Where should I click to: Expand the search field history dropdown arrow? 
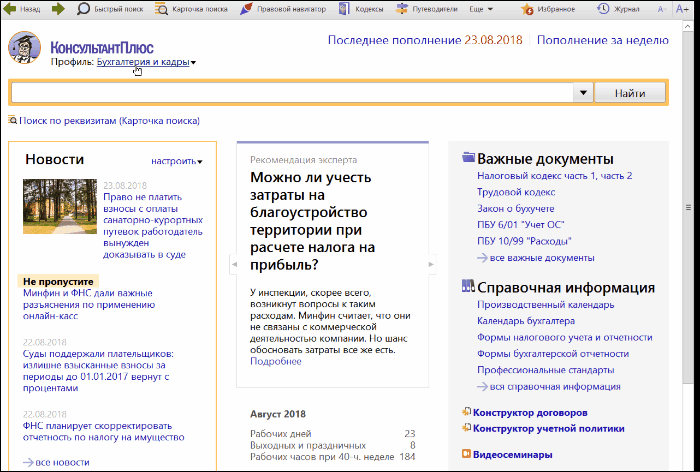click(583, 93)
